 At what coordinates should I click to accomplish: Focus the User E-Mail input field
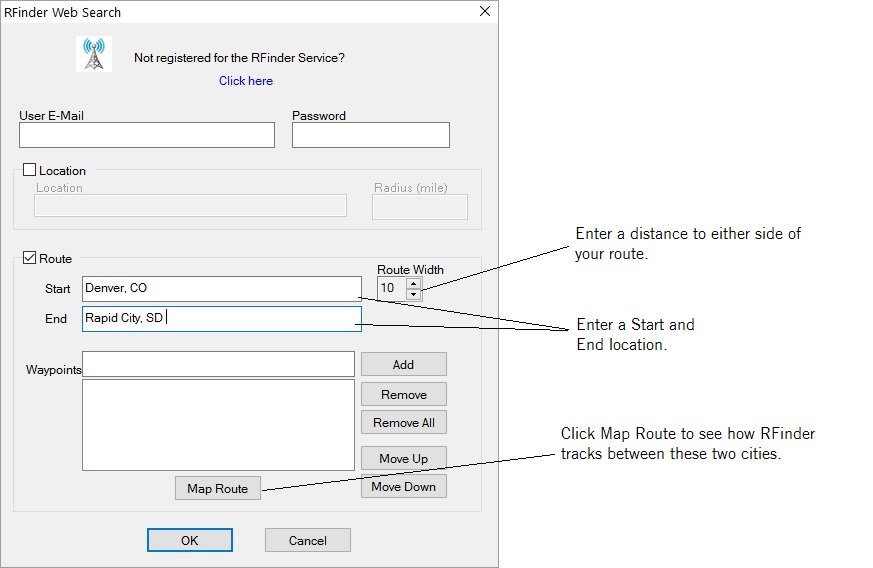click(x=147, y=135)
